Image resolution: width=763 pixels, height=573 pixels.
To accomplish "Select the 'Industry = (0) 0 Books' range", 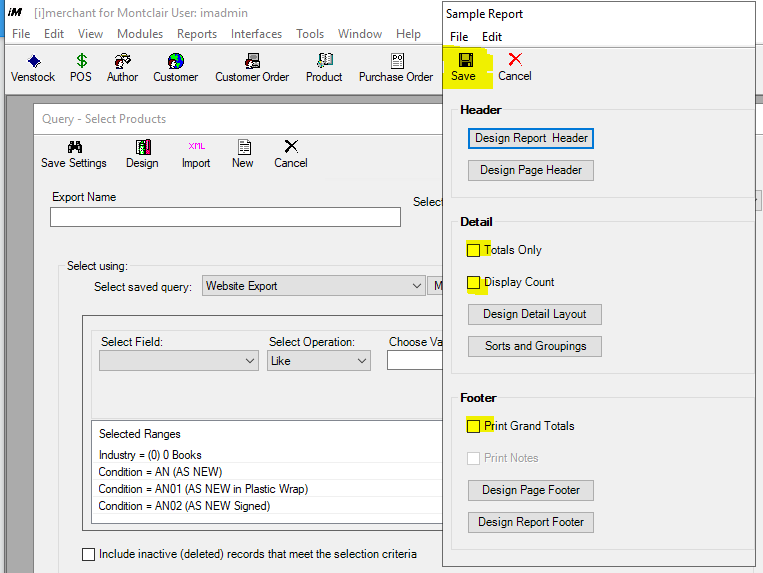I will [x=267, y=455].
